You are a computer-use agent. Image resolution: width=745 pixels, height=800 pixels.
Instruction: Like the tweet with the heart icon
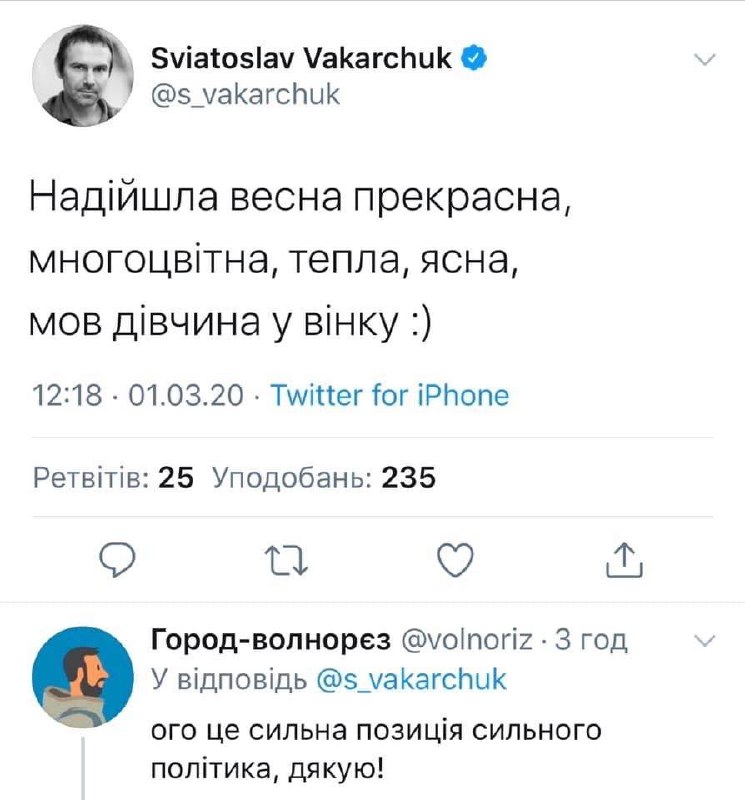(x=456, y=560)
